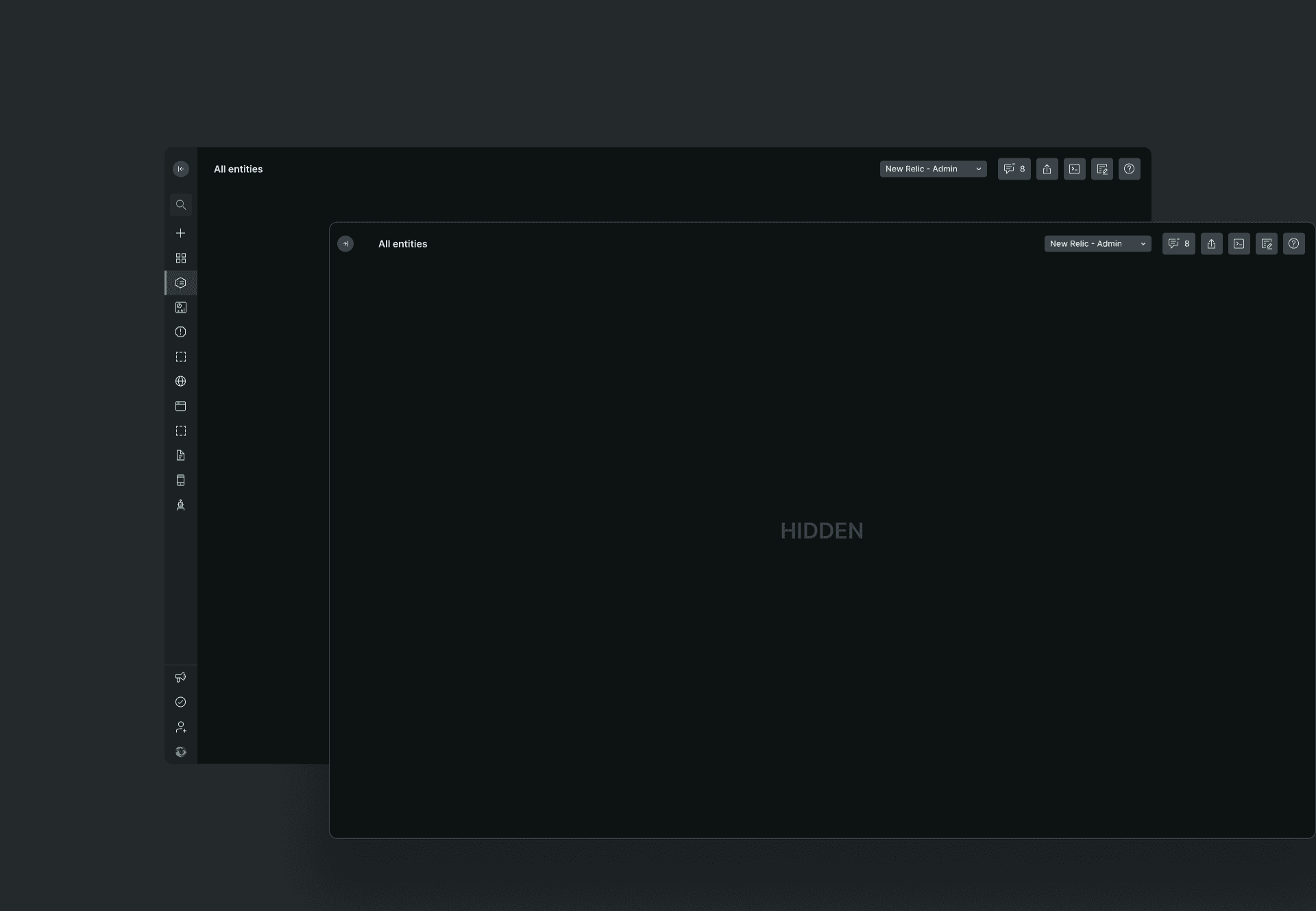Open back panel's New Relic - Admin dropdown
The width and height of the screenshot is (1316, 911).
933,169
